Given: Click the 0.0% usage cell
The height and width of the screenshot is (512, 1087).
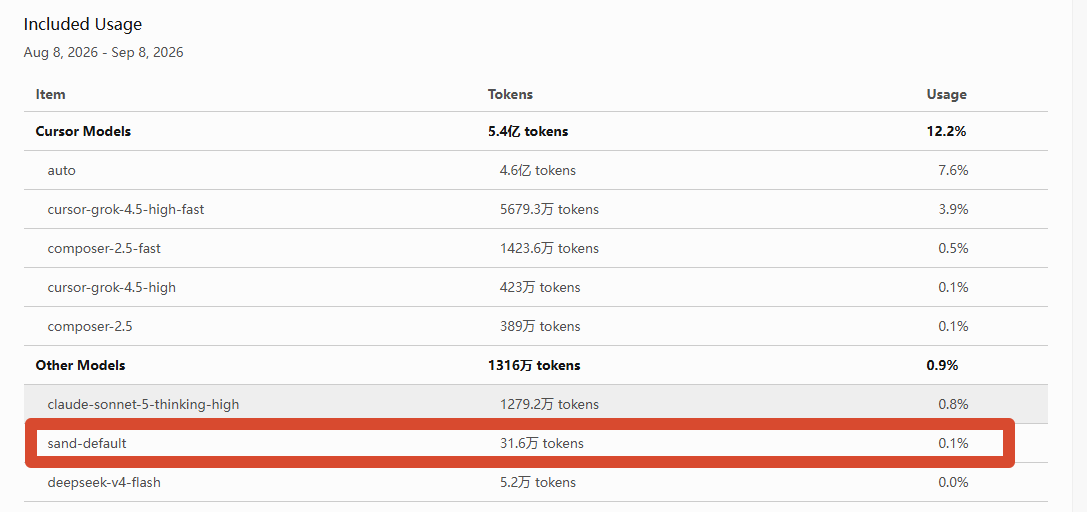Looking at the screenshot, I should (x=953, y=482).
